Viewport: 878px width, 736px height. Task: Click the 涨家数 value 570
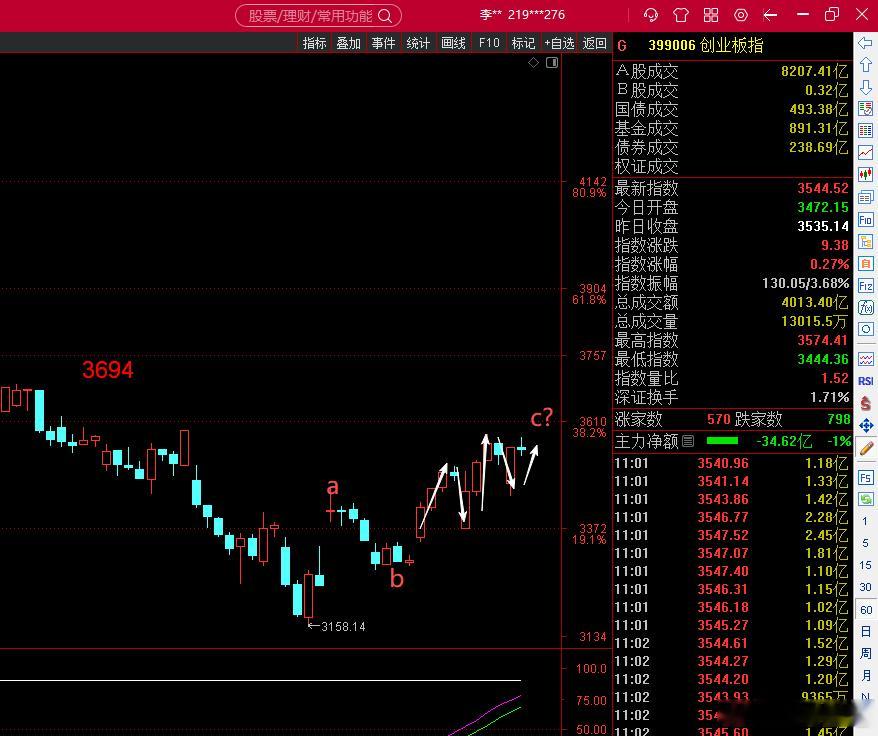pyautogui.click(x=718, y=419)
